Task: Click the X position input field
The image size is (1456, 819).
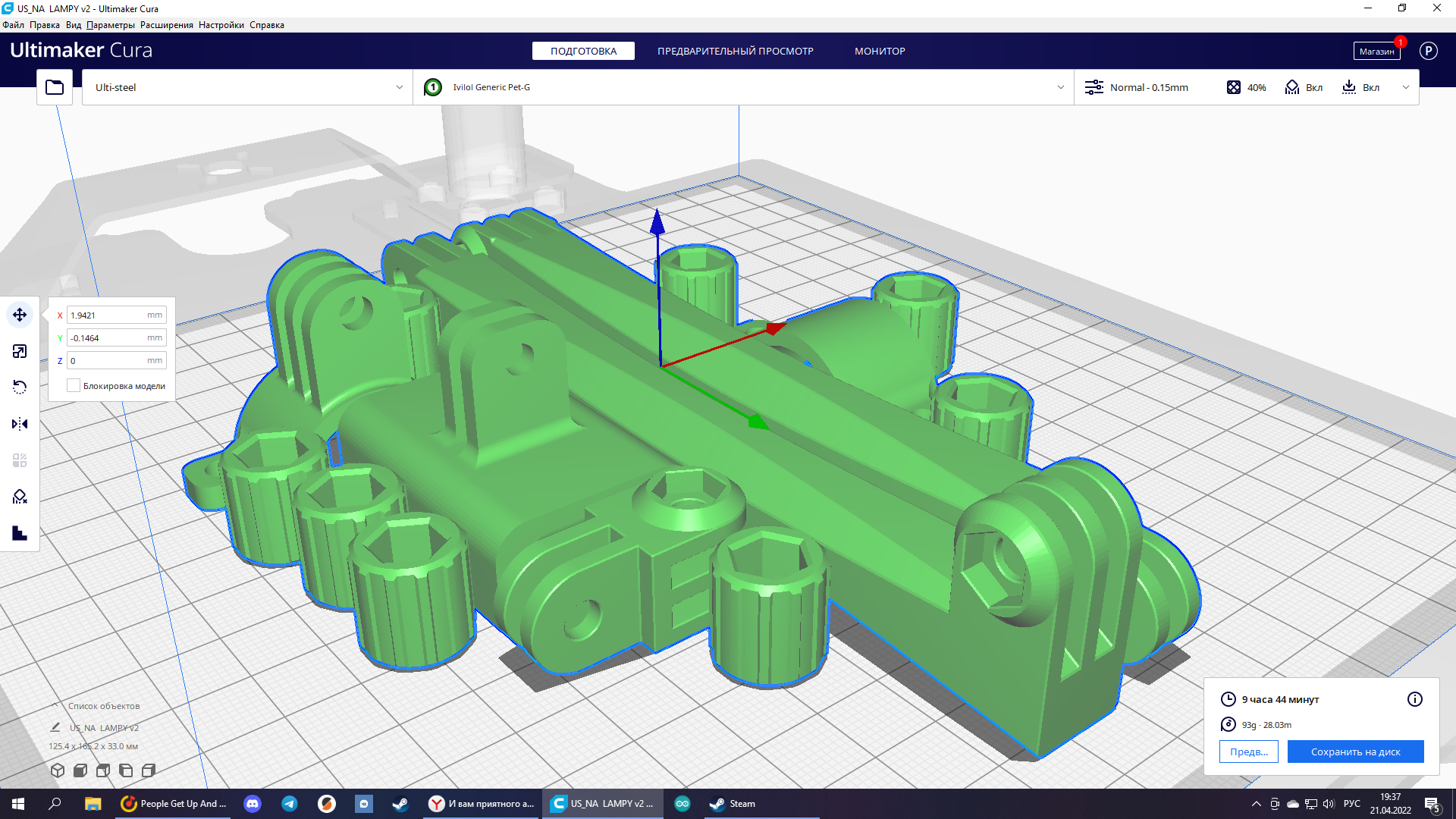Action: (106, 315)
